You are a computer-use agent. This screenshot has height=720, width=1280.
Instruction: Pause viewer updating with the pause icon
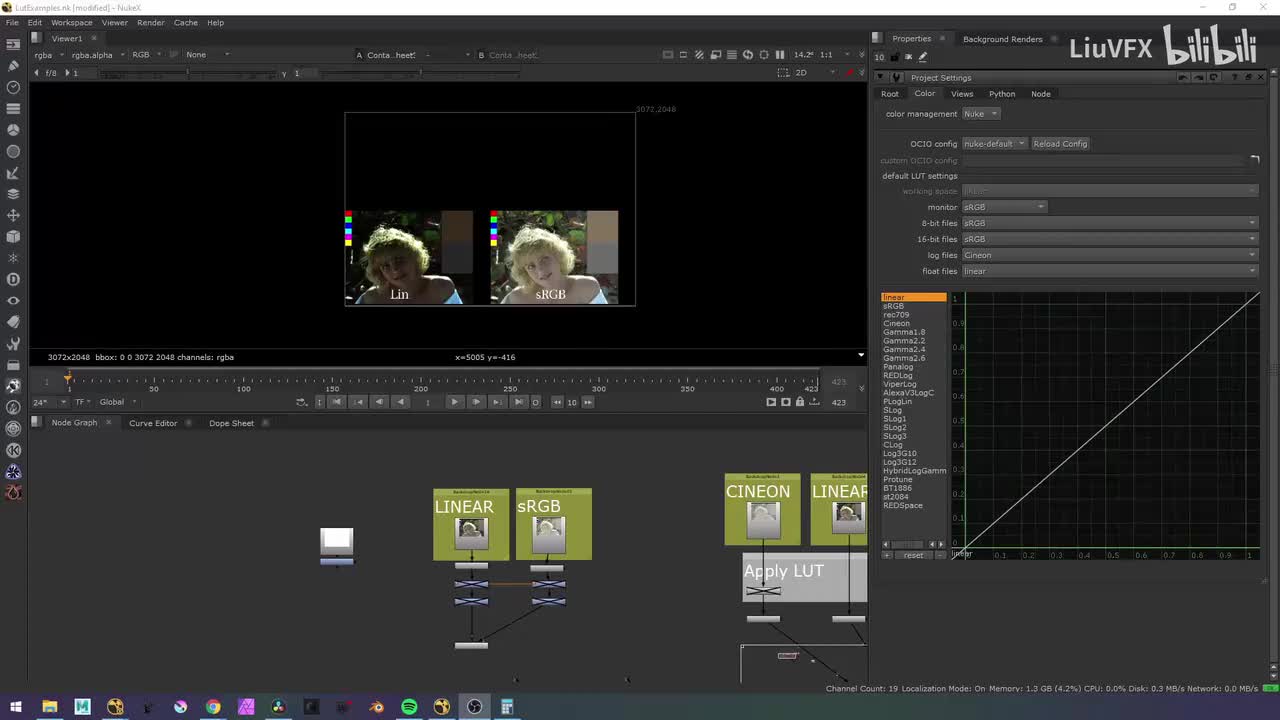click(780, 55)
